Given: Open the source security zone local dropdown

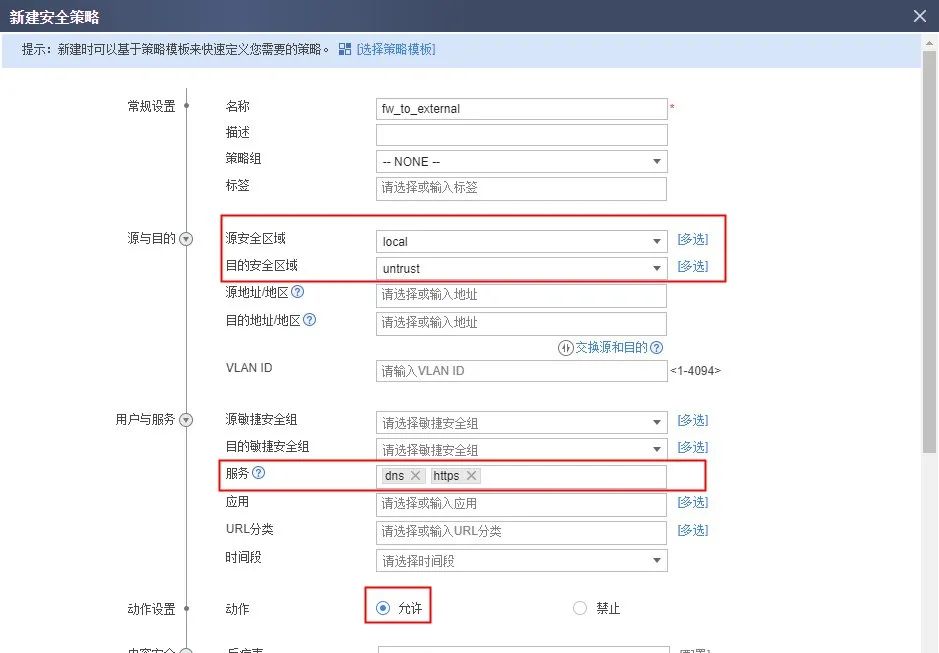Looking at the screenshot, I should tap(522, 241).
